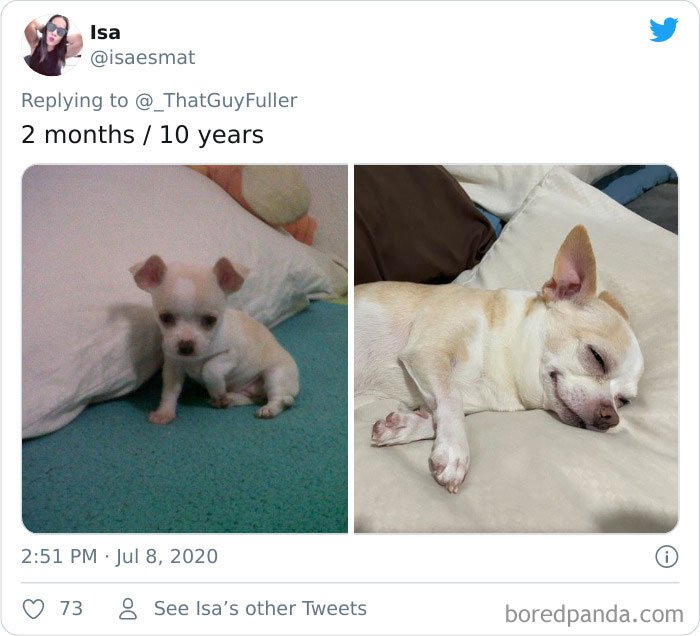Click the person silhouette icon
700x636 pixels.
(x=128, y=609)
